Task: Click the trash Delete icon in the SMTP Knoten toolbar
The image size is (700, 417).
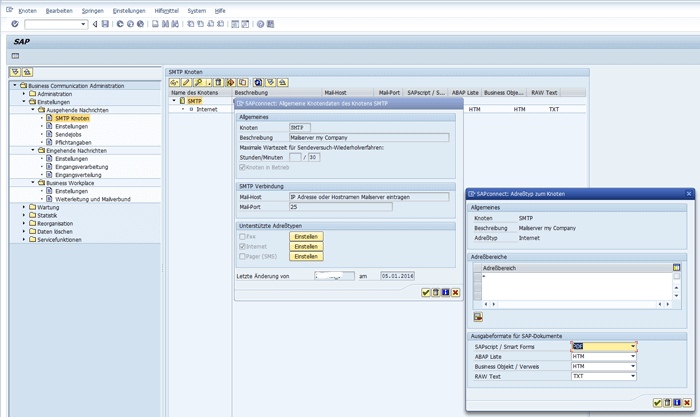Action: point(218,83)
